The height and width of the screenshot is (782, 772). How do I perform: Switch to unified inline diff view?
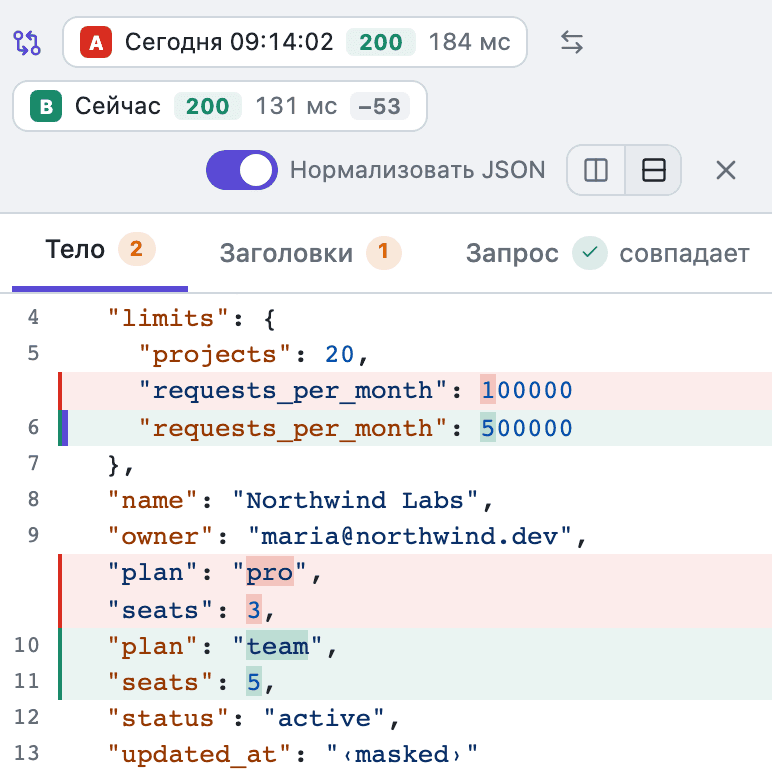tap(653, 170)
